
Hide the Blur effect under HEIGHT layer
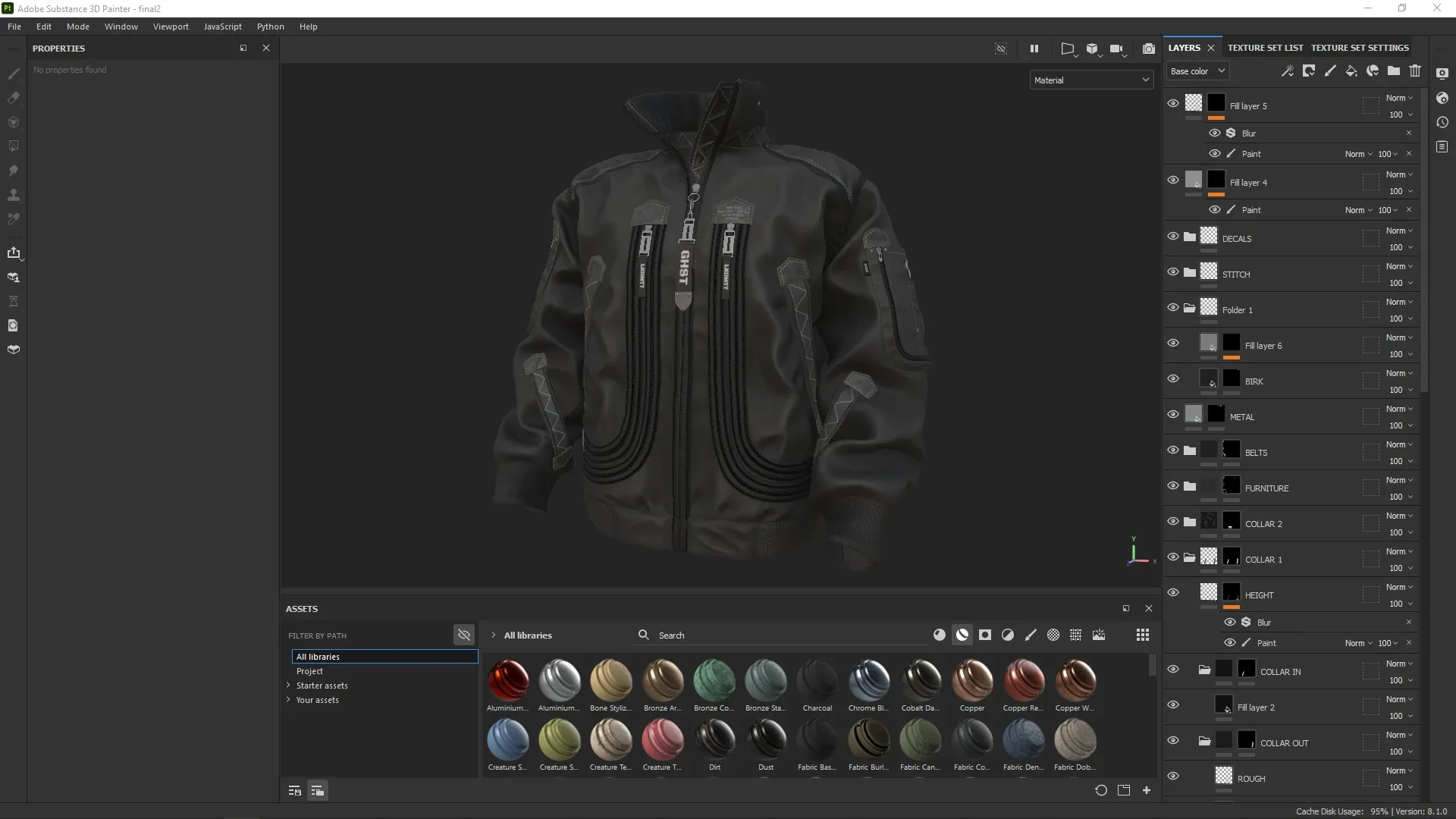[1229, 622]
